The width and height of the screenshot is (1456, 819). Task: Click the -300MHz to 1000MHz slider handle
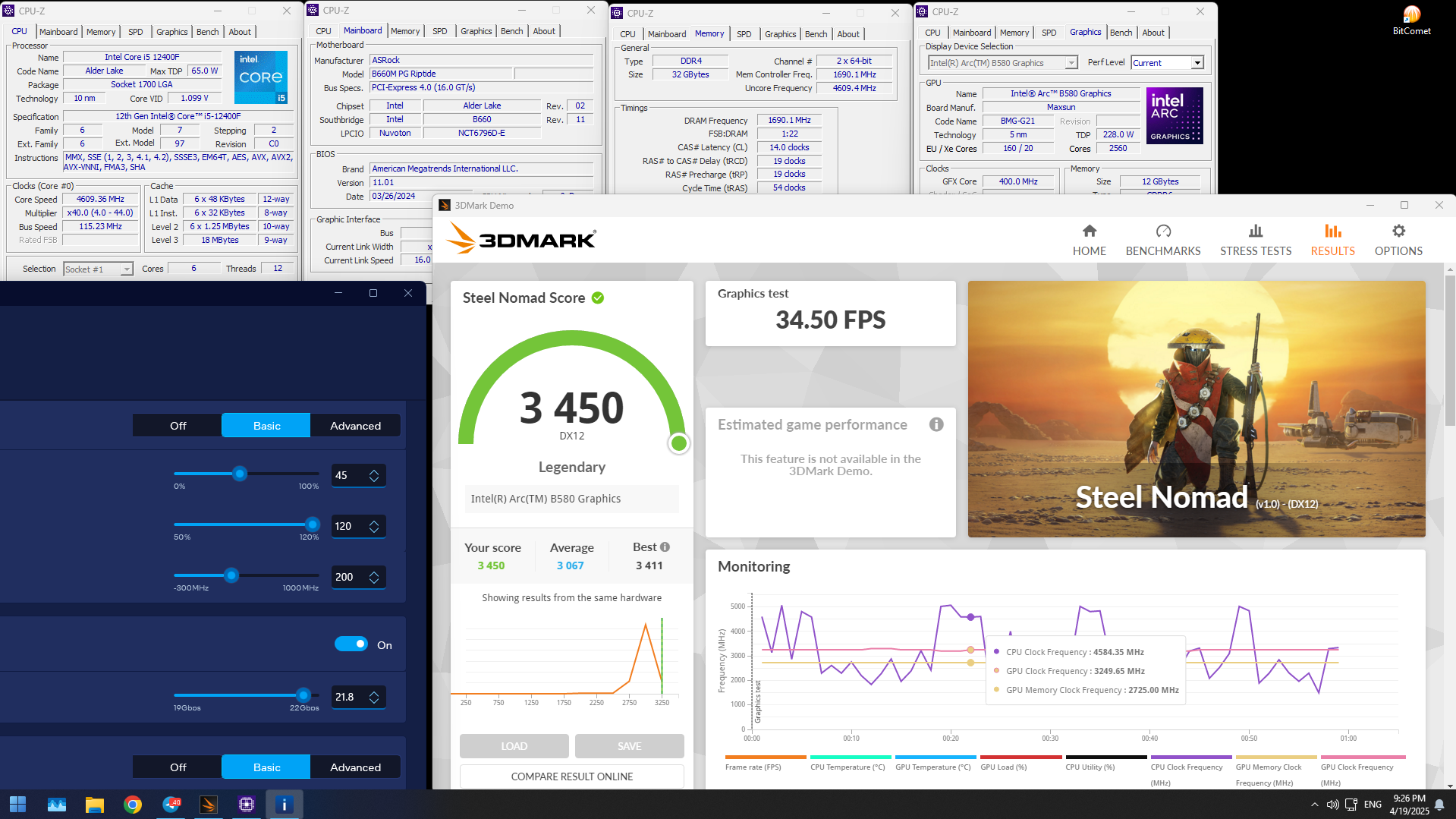pyautogui.click(x=231, y=575)
